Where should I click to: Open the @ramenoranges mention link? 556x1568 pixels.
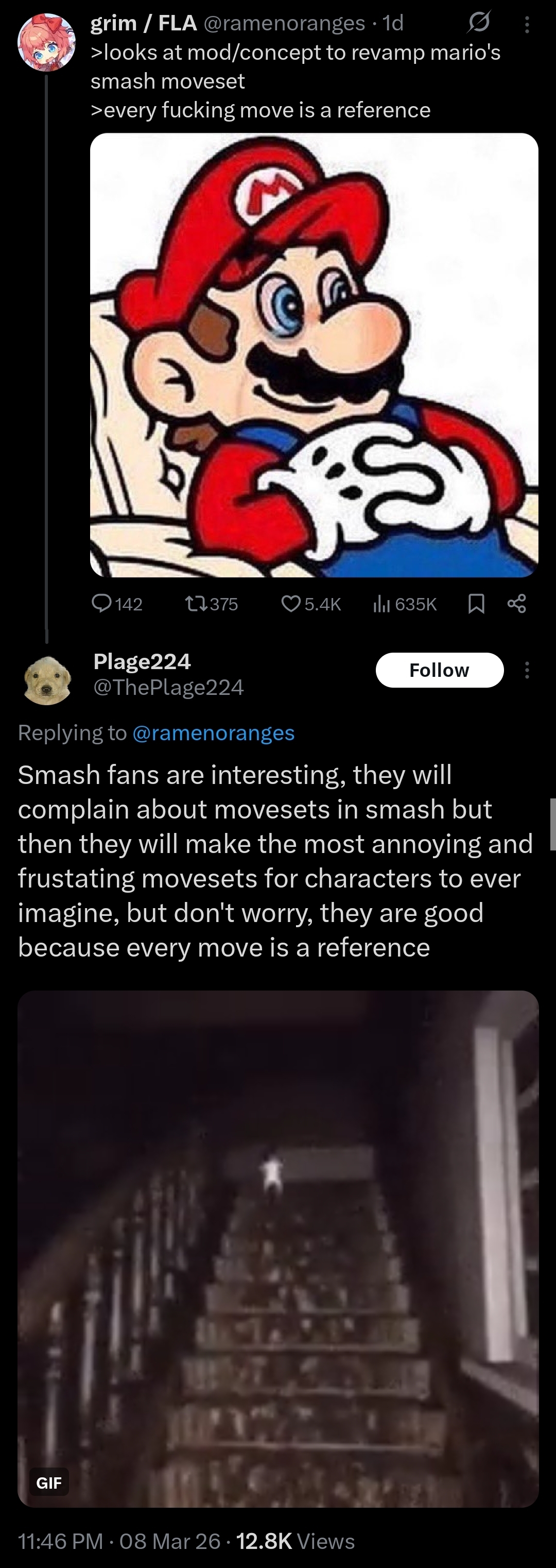click(213, 732)
